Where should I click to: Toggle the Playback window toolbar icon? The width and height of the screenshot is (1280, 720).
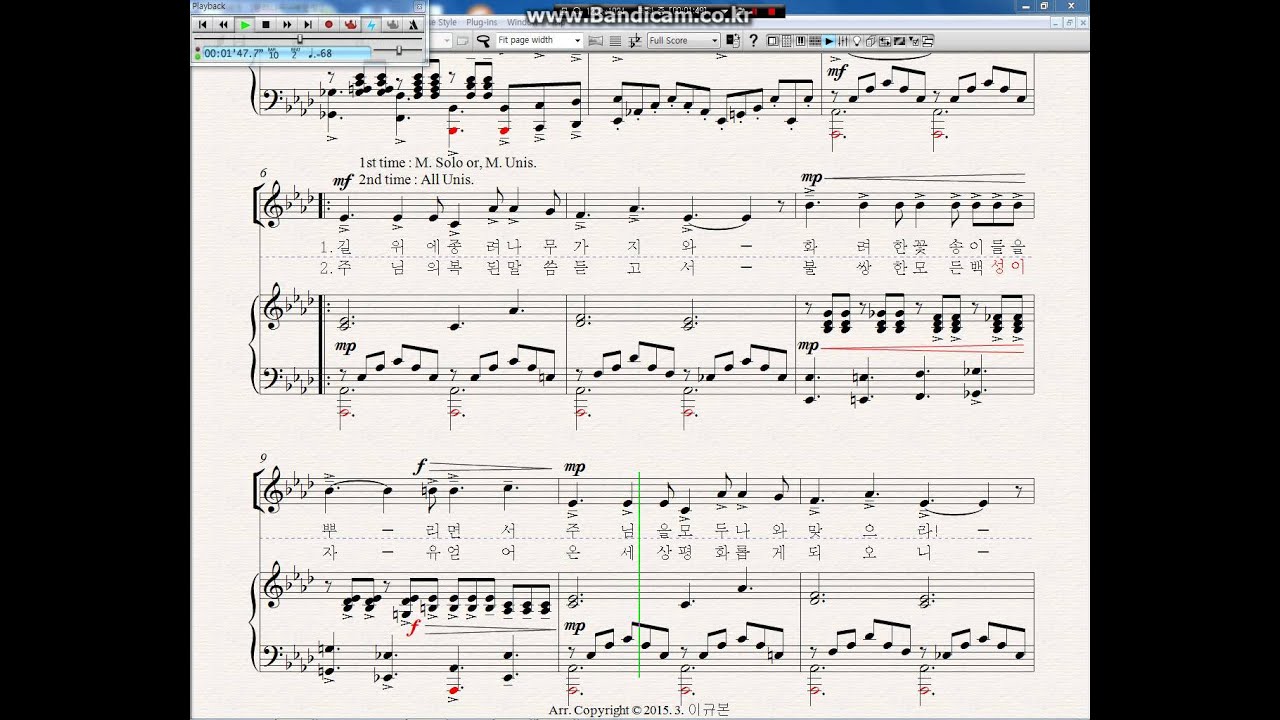(829, 41)
